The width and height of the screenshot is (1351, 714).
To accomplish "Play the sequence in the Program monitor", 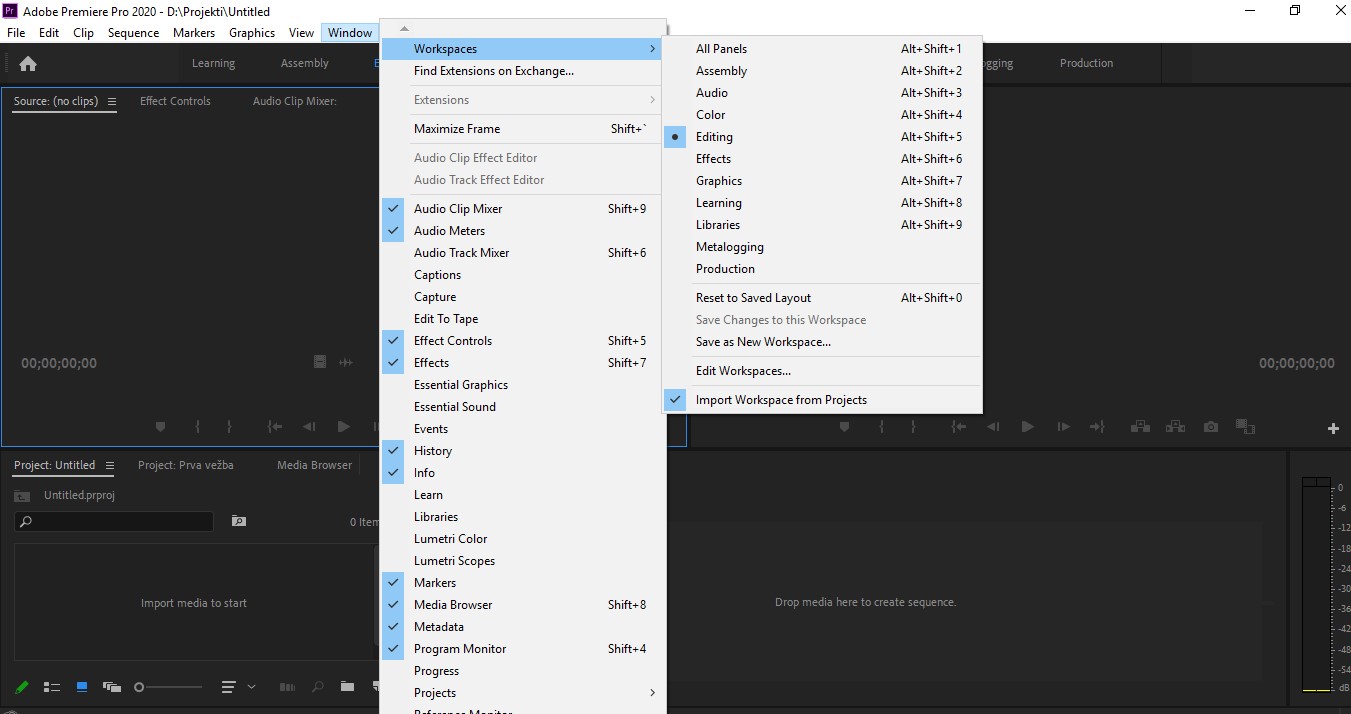I will point(1027,427).
